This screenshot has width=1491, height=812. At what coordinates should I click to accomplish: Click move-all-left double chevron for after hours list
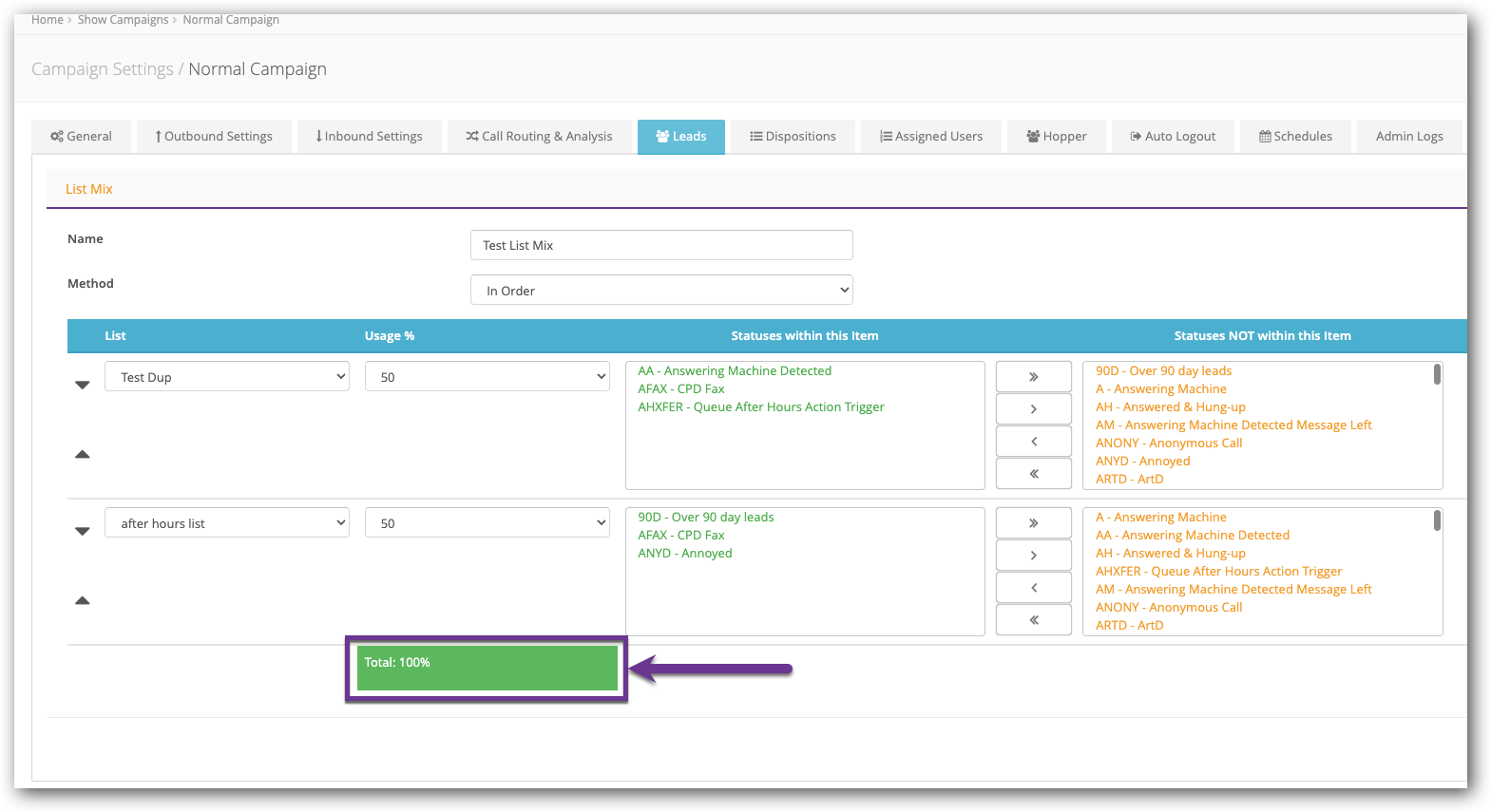1033,620
